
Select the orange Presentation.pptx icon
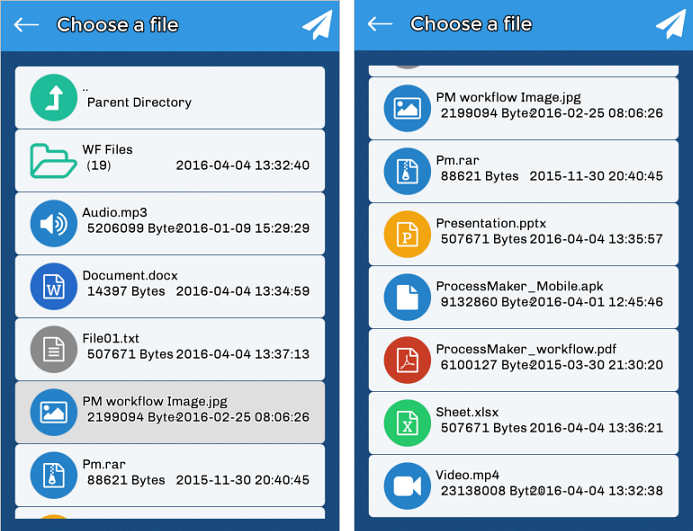tap(407, 234)
